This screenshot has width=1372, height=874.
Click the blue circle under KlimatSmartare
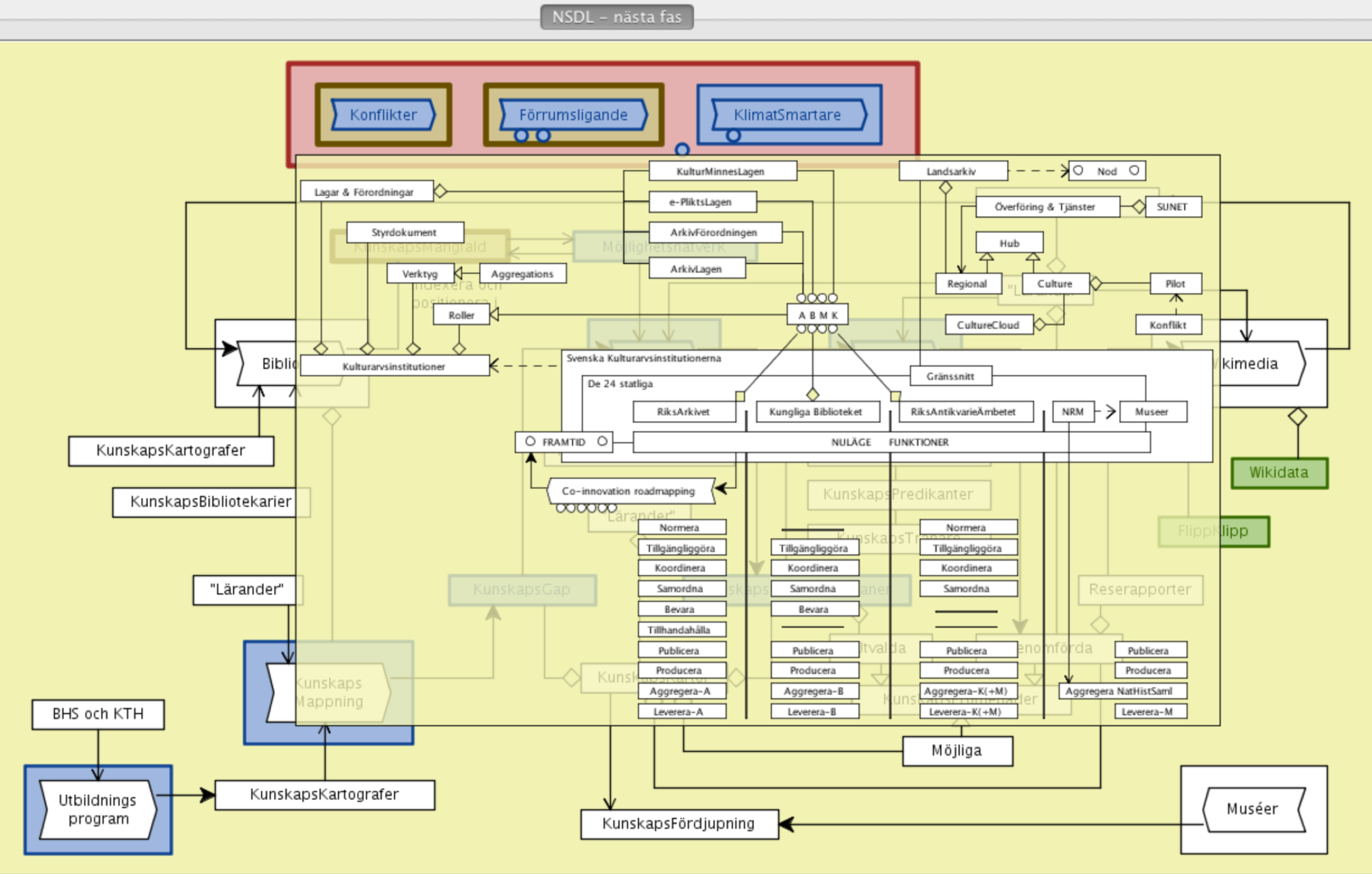(733, 136)
